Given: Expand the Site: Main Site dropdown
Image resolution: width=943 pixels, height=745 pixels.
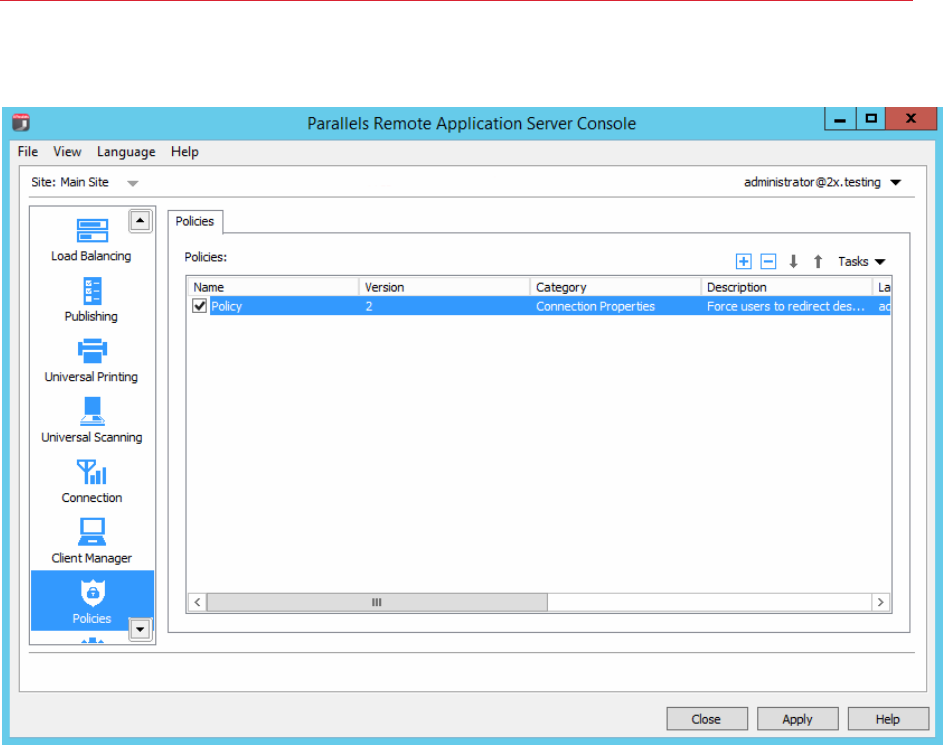Looking at the screenshot, I should [x=133, y=183].
